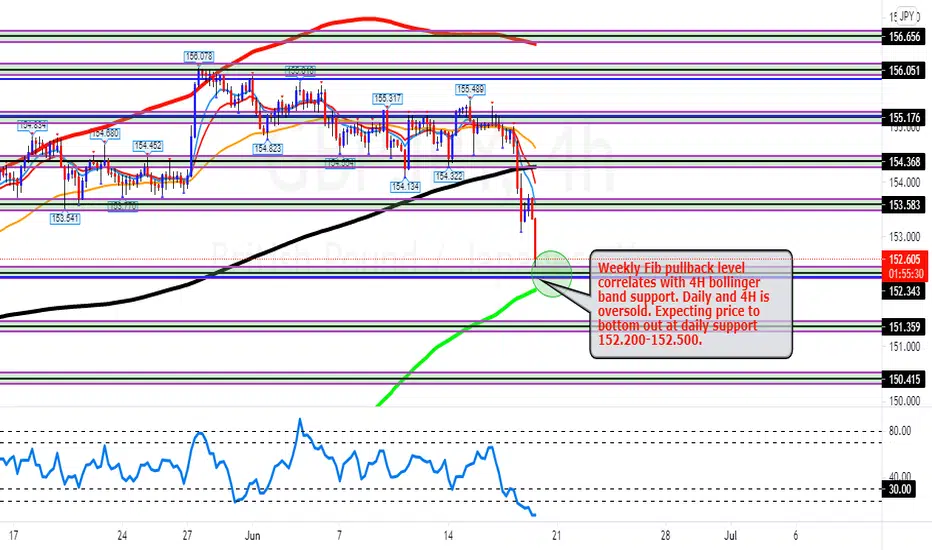This screenshot has width=932, height=550.
Task: Select the 156.656 price level label
Action: pyautogui.click(x=904, y=37)
